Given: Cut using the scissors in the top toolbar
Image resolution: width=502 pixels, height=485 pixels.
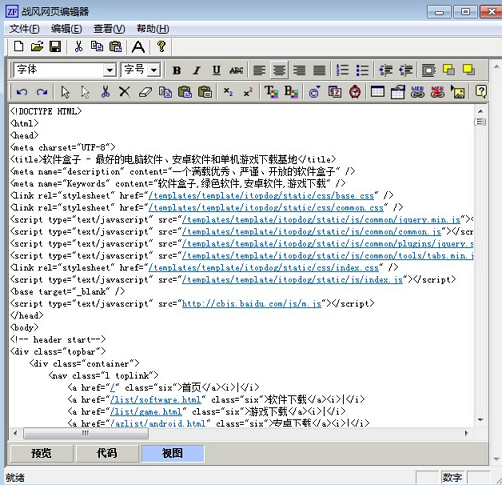Looking at the screenshot, I should (x=79, y=46).
